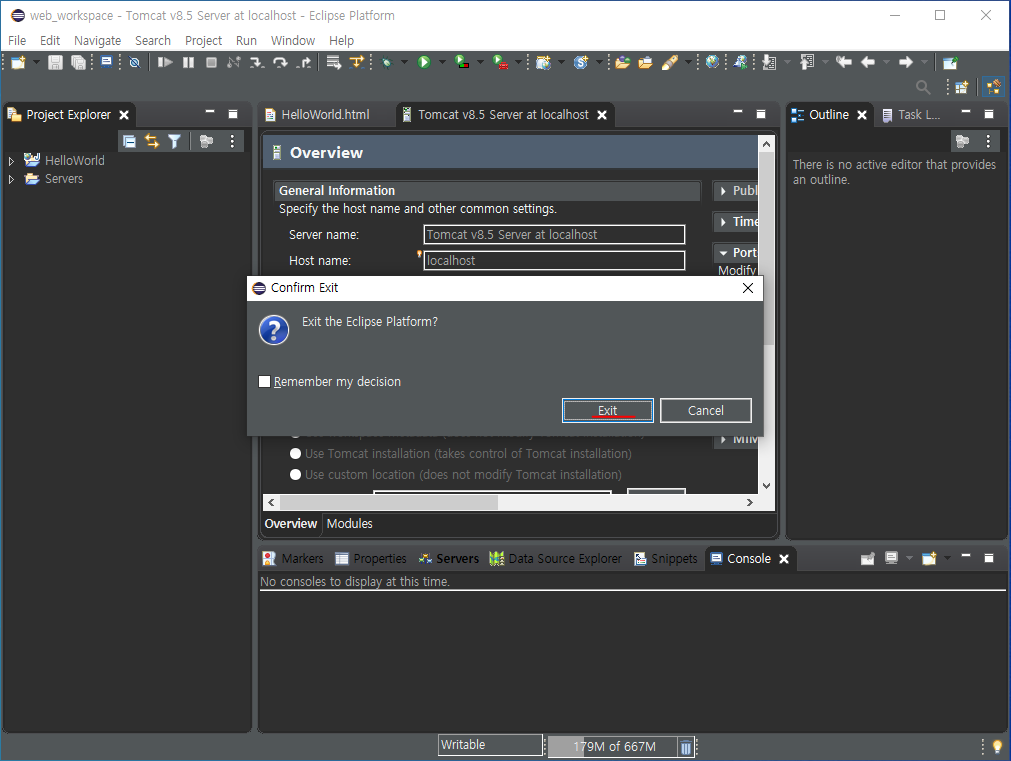Open the Window menu

coord(293,41)
